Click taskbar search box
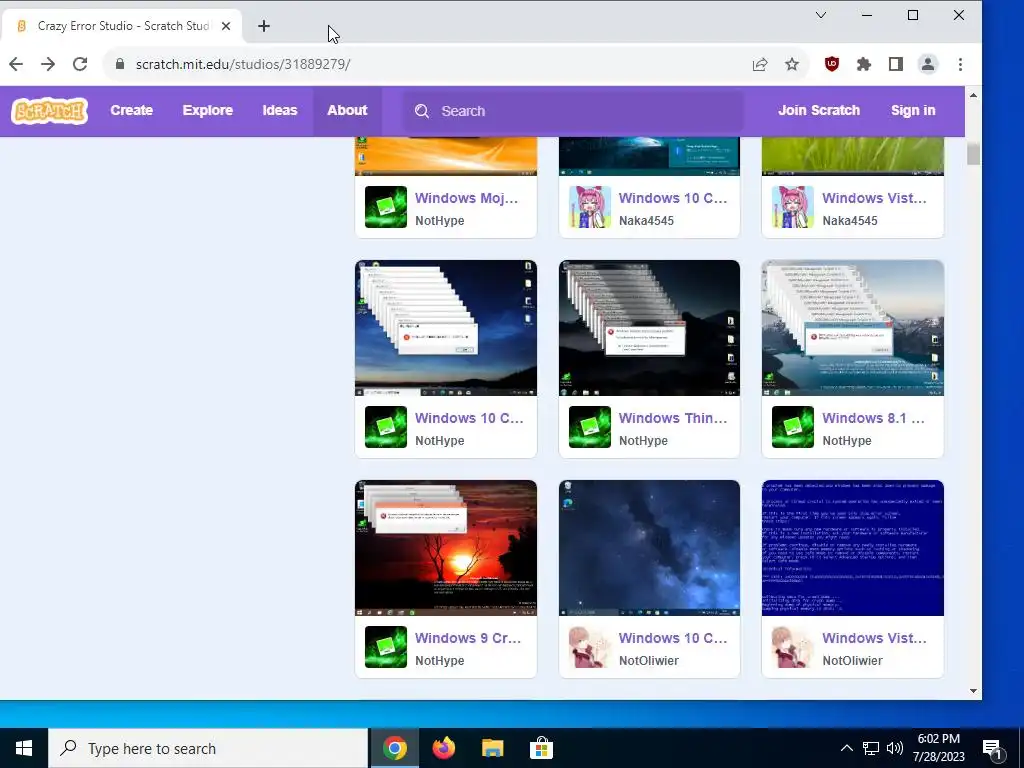The image size is (1024, 768). 208,748
